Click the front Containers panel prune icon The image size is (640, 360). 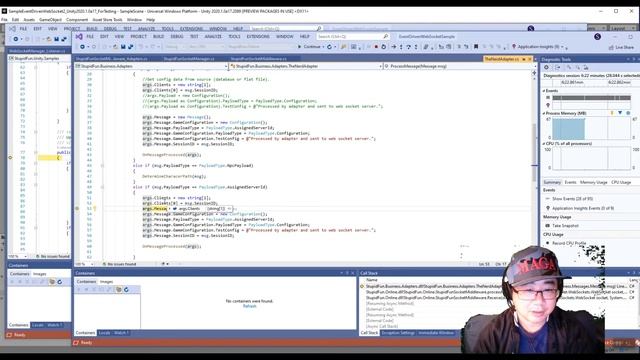[x=119, y=289]
